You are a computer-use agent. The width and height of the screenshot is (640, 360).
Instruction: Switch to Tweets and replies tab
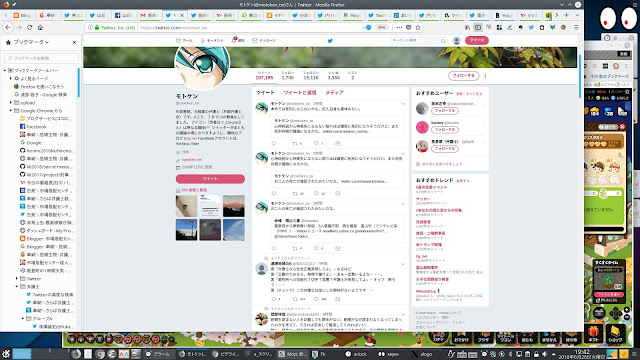[300, 93]
